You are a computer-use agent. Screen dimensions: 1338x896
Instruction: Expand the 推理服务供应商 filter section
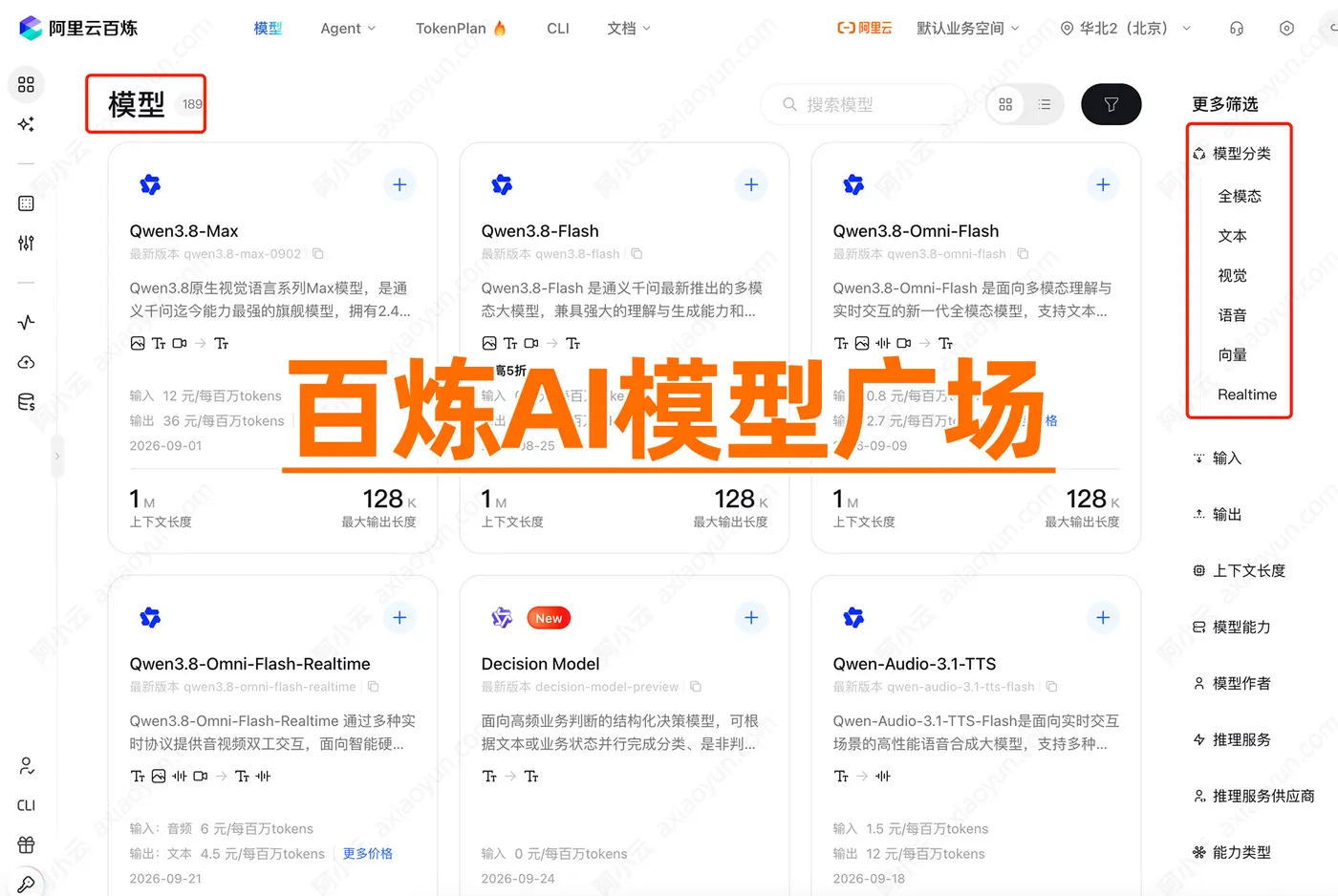[x=1254, y=797]
